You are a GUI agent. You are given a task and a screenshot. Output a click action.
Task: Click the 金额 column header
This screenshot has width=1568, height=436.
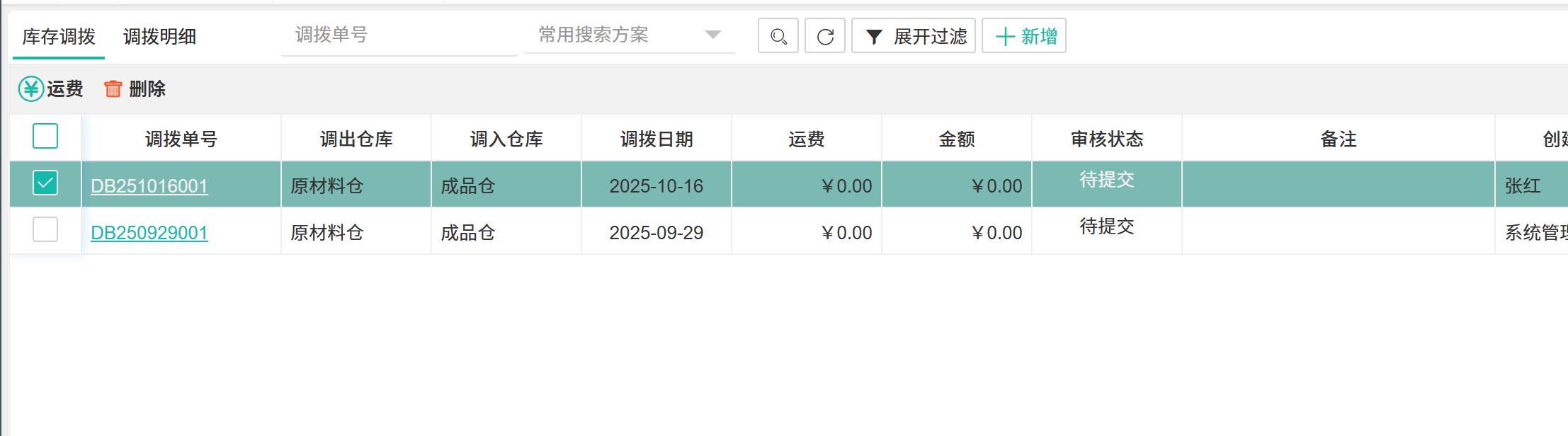pos(956,139)
